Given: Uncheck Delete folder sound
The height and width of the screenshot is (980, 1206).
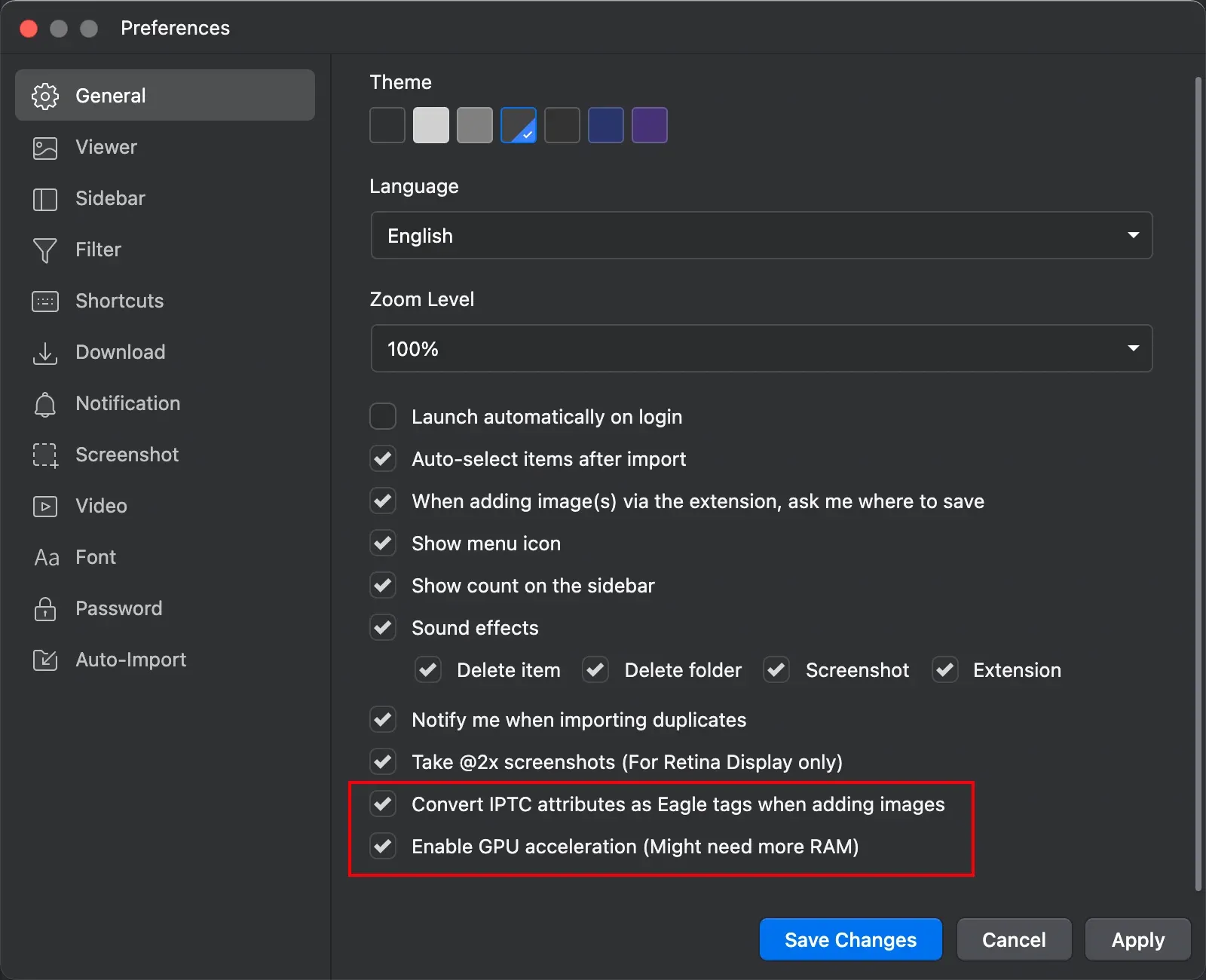Looking at the screenshot, I should pos(595,669).
